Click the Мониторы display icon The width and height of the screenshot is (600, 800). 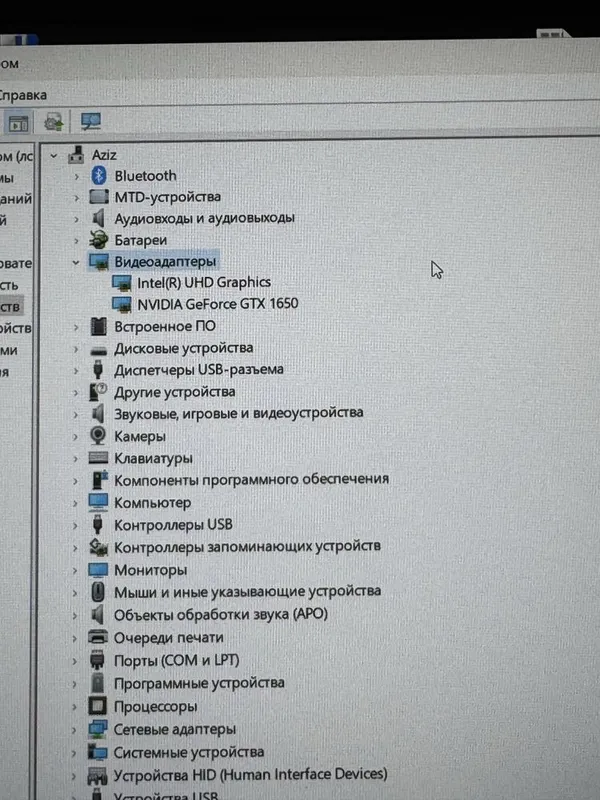click(x=98, y=570)
